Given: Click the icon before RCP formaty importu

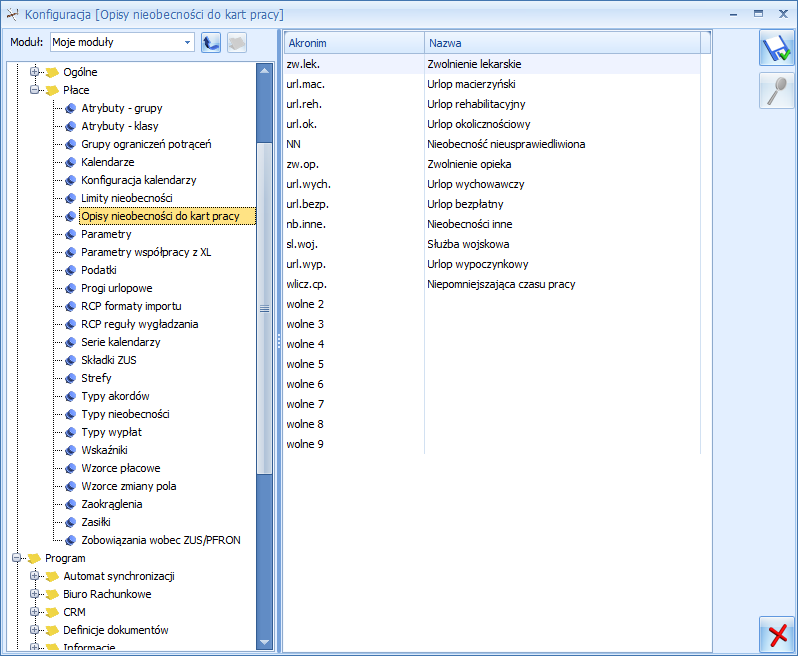Looking at the screenshot, I should coord(71,306).
